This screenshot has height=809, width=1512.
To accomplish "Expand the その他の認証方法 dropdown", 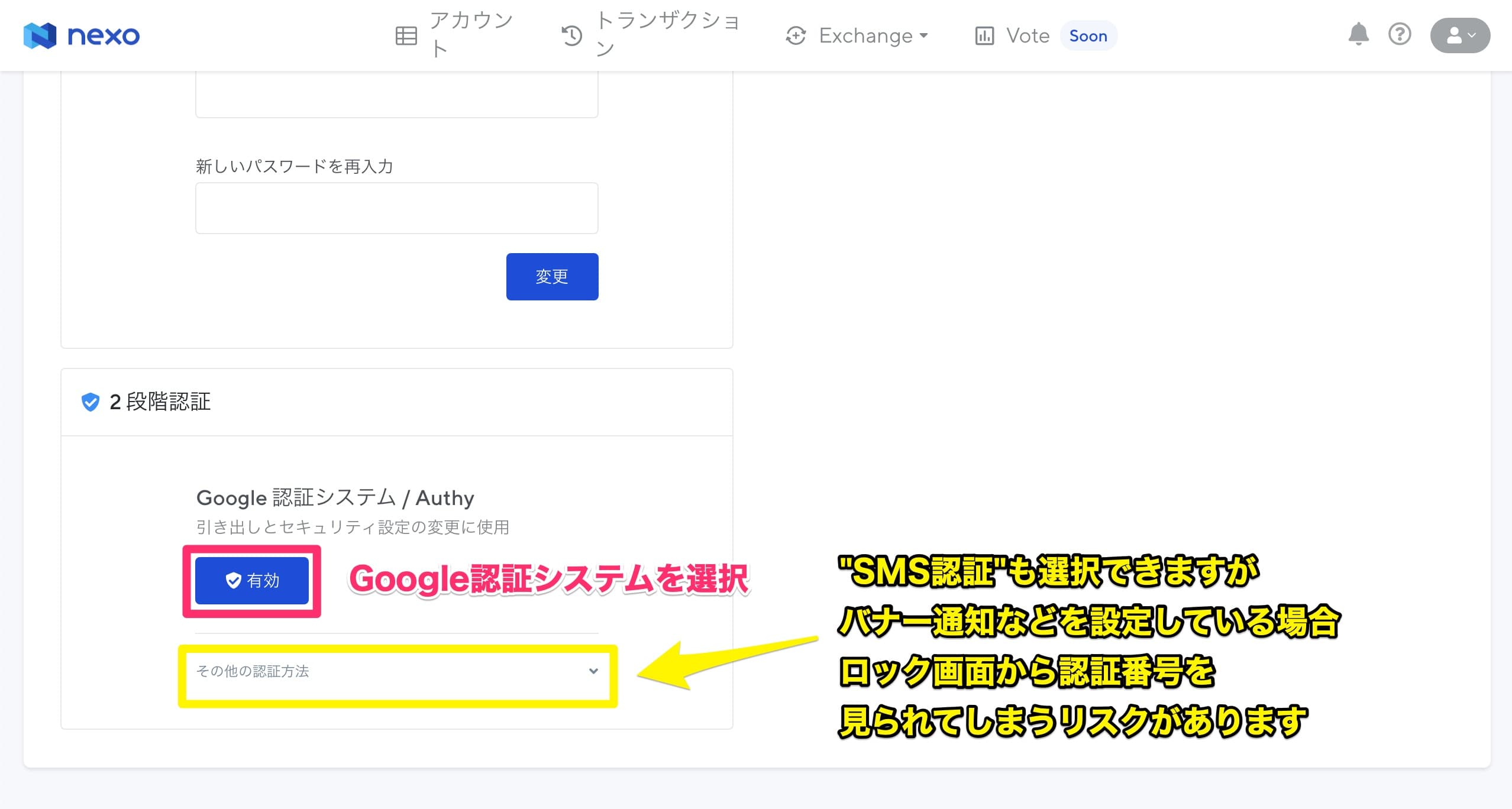I will tap(397, 671).
